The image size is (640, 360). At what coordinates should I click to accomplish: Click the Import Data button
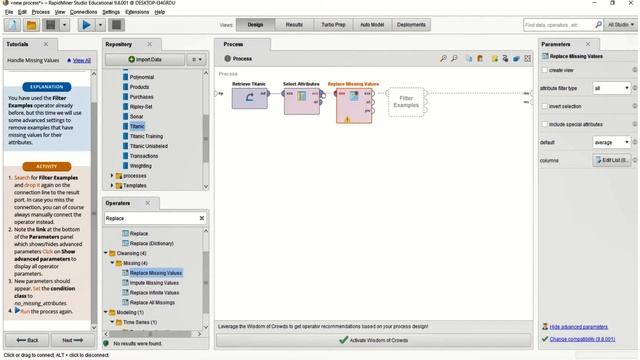tap(145, 60)
